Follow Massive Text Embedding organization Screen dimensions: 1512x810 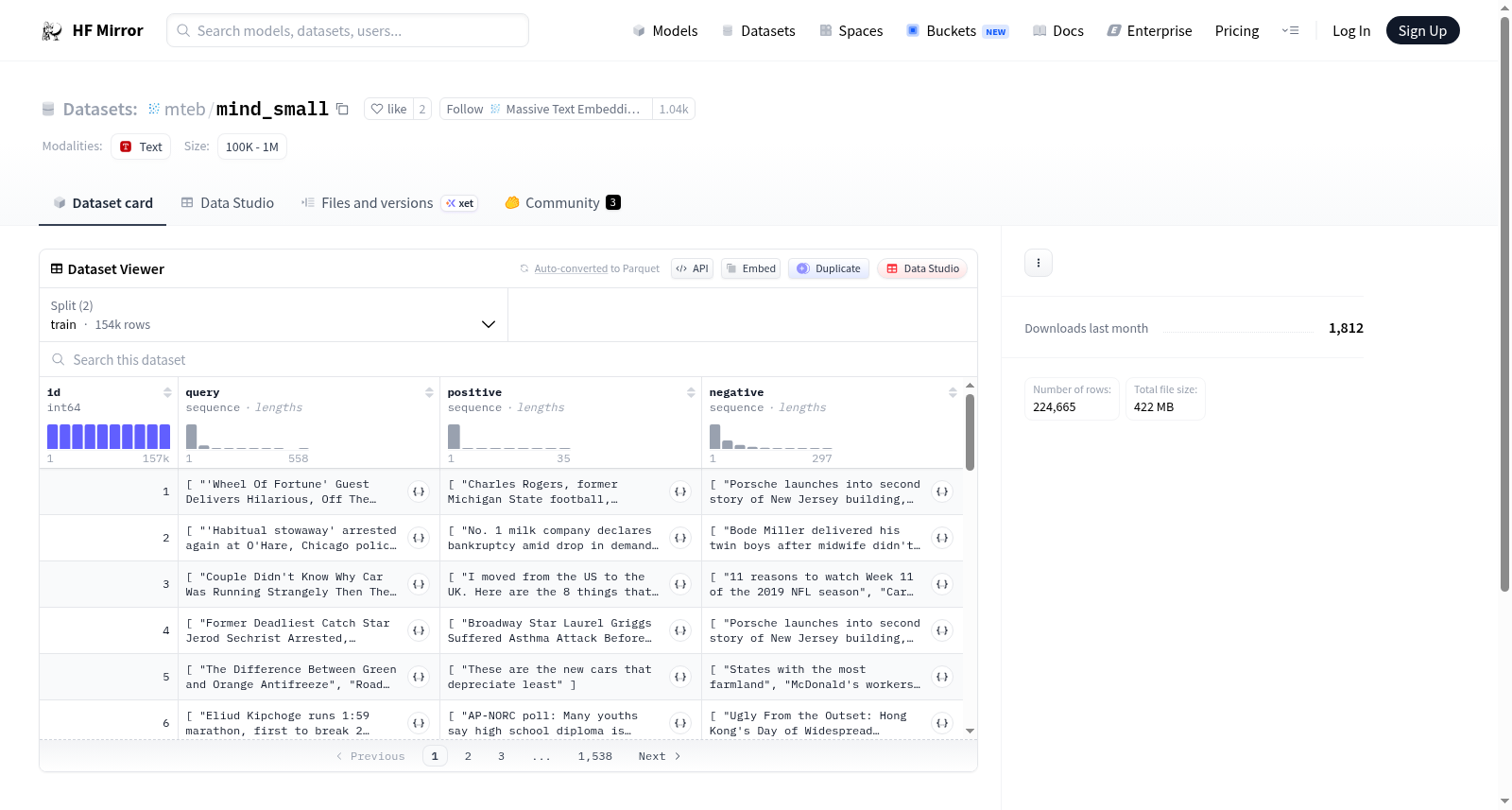(545, 109)
